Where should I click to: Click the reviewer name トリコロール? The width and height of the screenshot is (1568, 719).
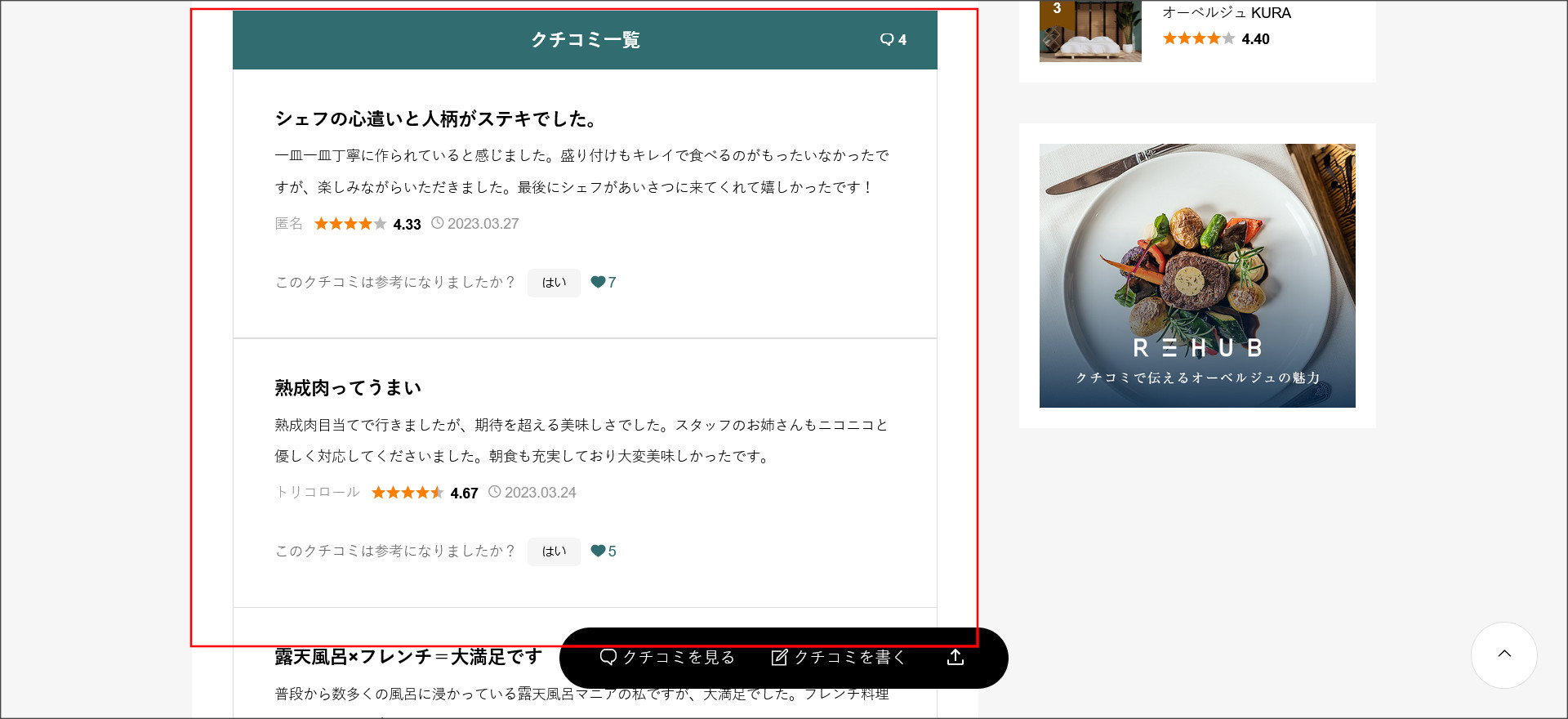click(318, 492)
